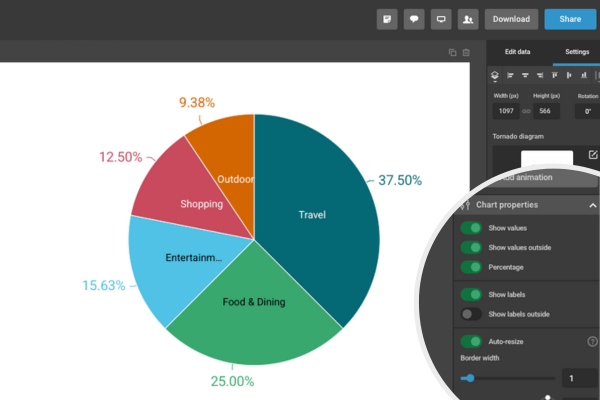Viewport: 600px width, 400px height.
Task: Toggle the width-height link lock icon
Action: click(x=527, y=111)
